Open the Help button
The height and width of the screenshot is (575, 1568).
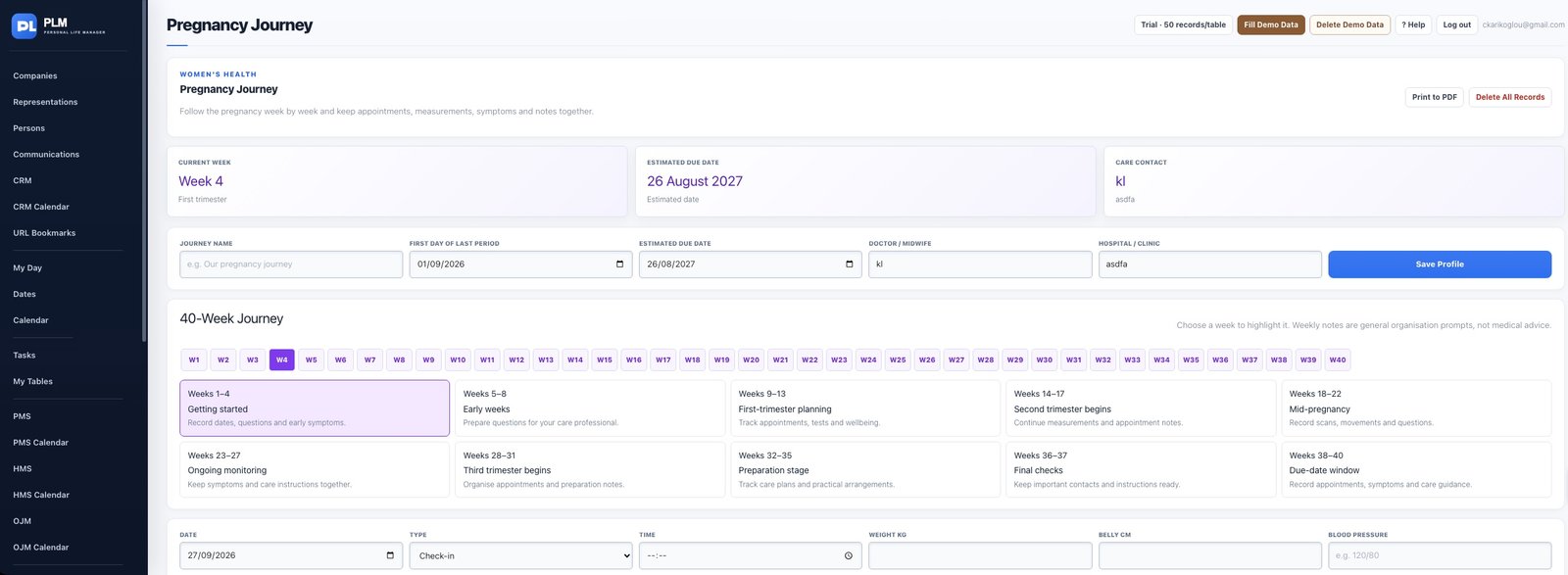click(1413, 24)
